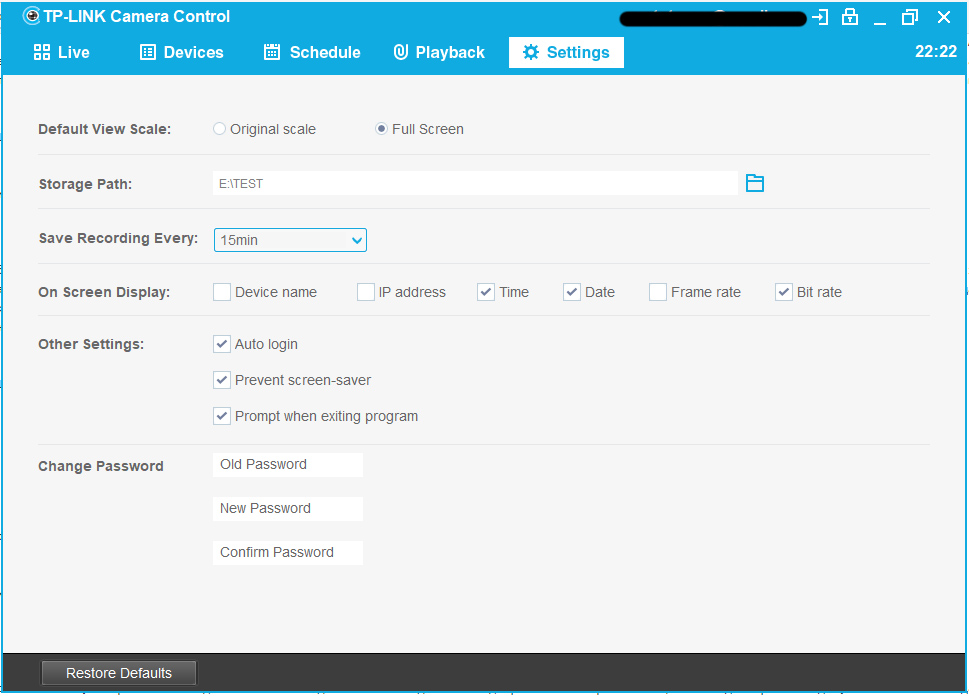Click the Storage Path text field
The image size is (969, 696).
(x=475, y=183)
